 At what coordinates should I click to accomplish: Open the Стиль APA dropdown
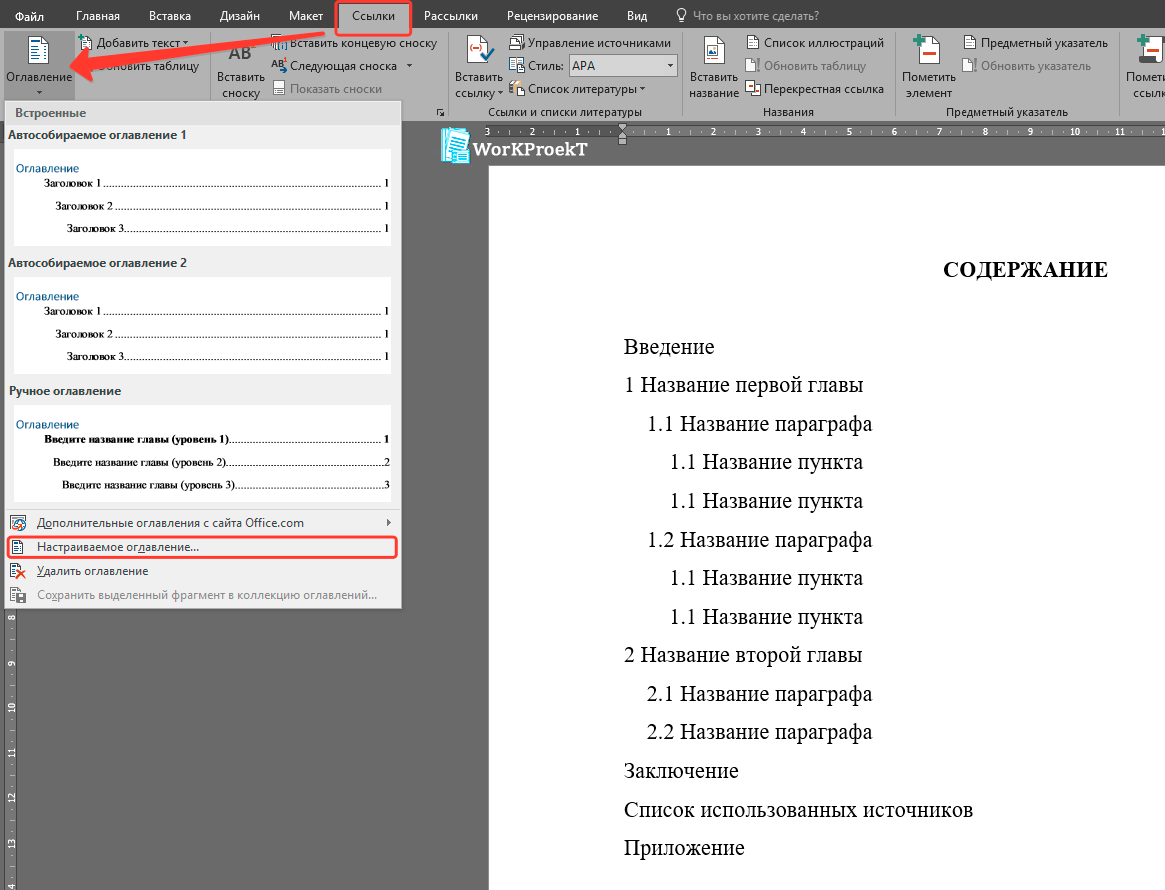624,64
